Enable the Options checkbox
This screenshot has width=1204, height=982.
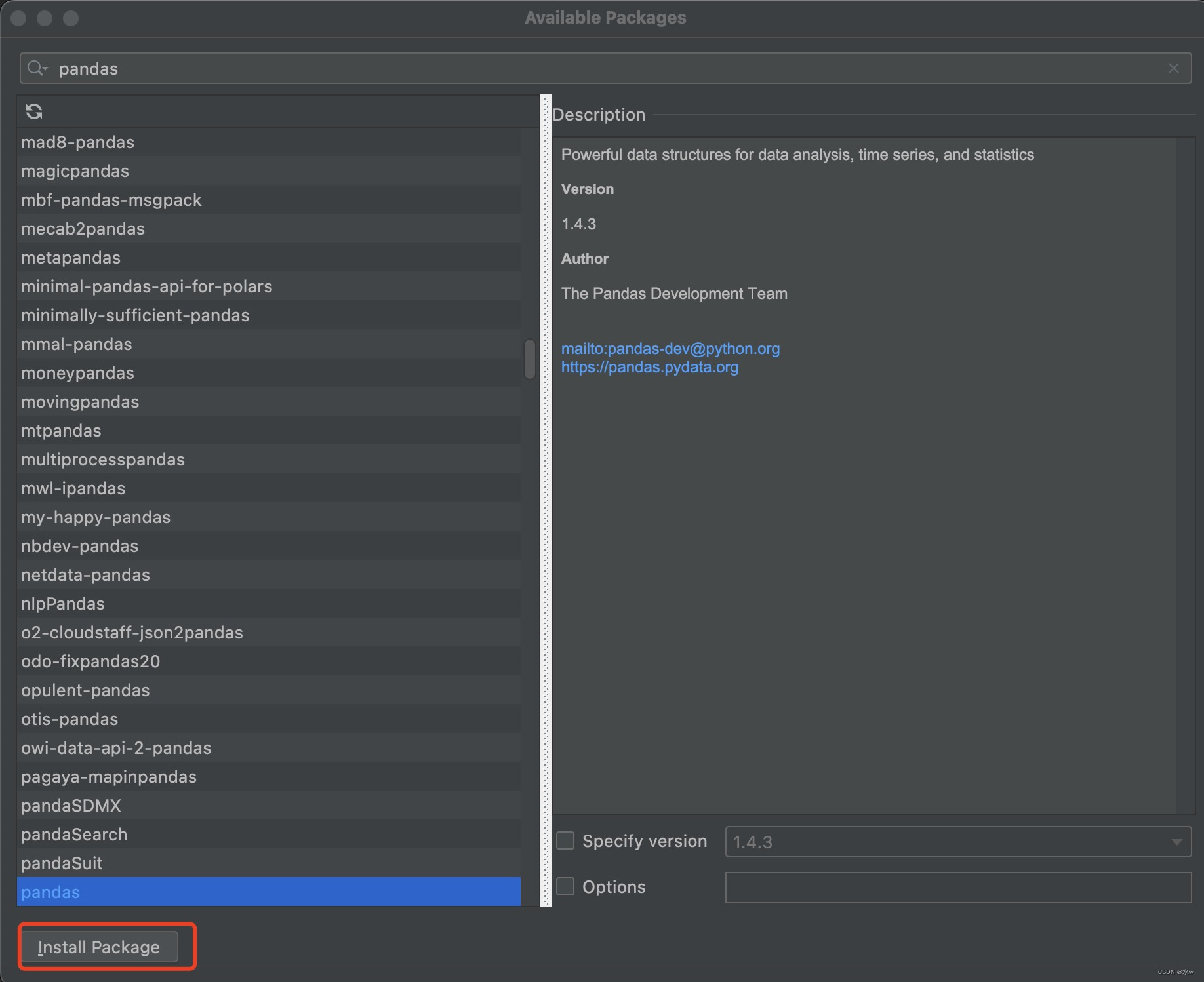[565, 886]
